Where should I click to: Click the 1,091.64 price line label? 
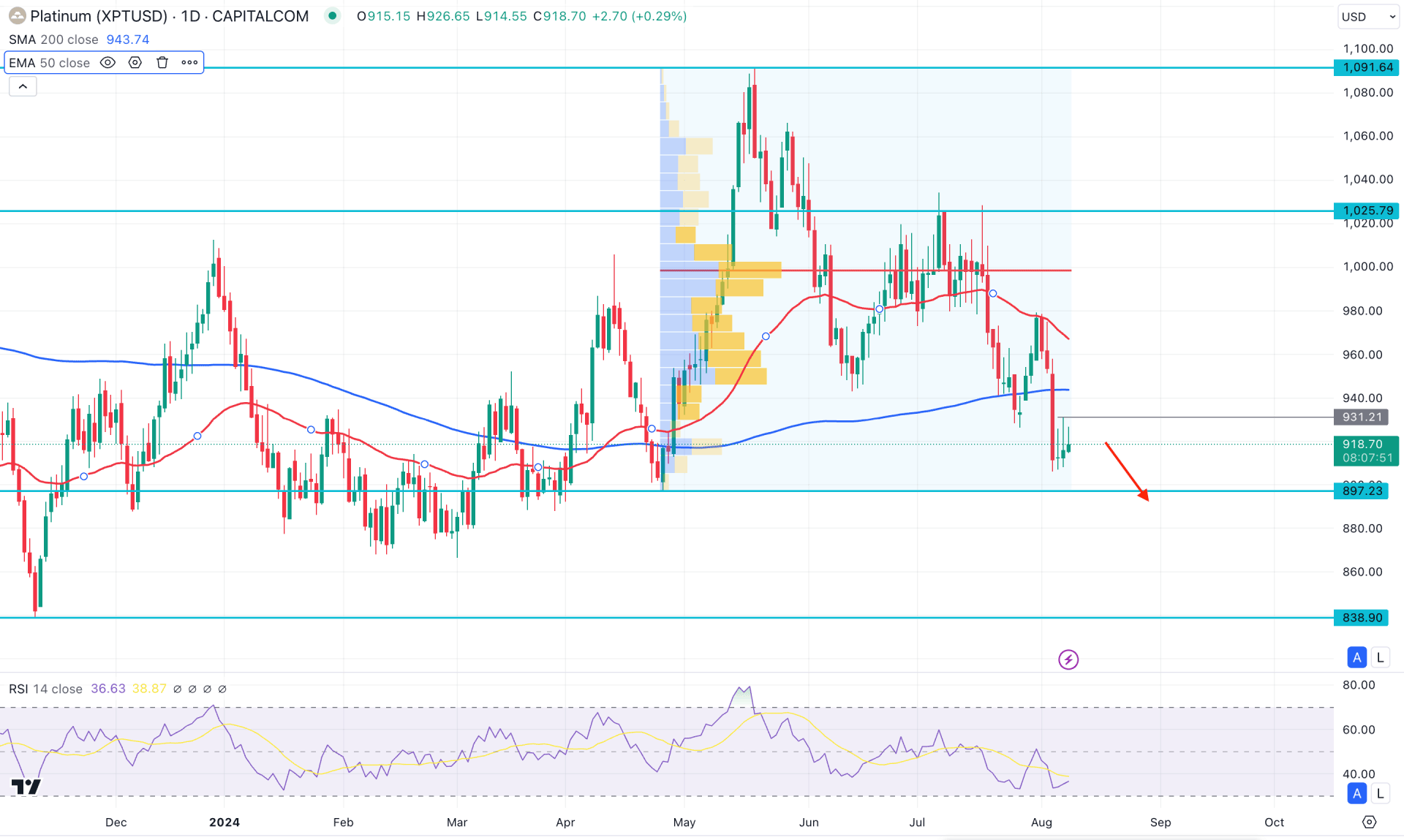pyautogui.click(x=1367, y=67)
